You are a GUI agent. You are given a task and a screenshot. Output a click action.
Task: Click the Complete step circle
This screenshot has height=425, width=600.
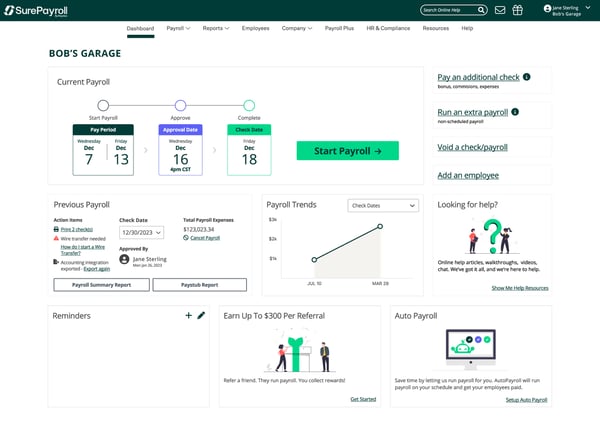click(249, 105)
